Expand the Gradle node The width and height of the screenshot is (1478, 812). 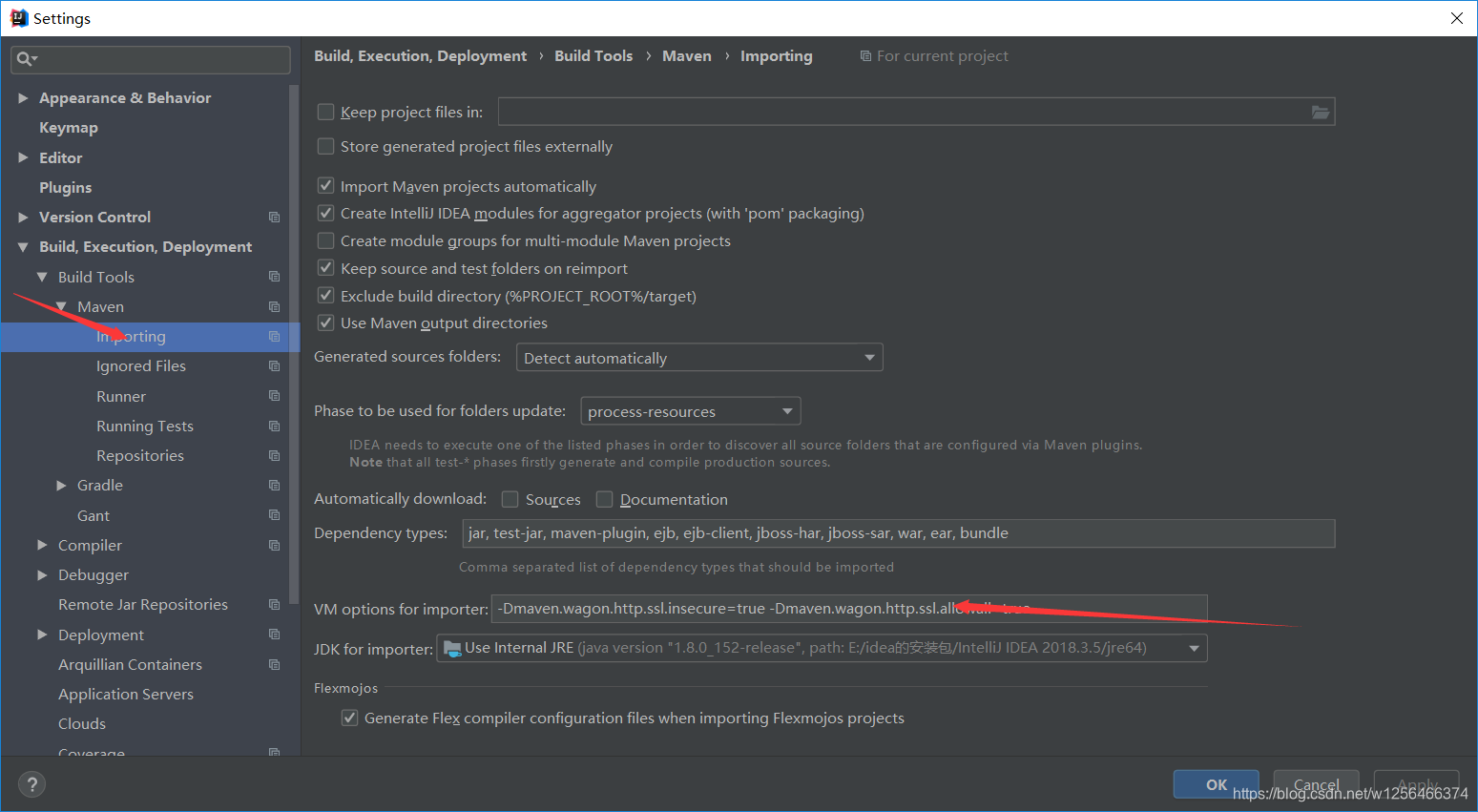point(61,485)
